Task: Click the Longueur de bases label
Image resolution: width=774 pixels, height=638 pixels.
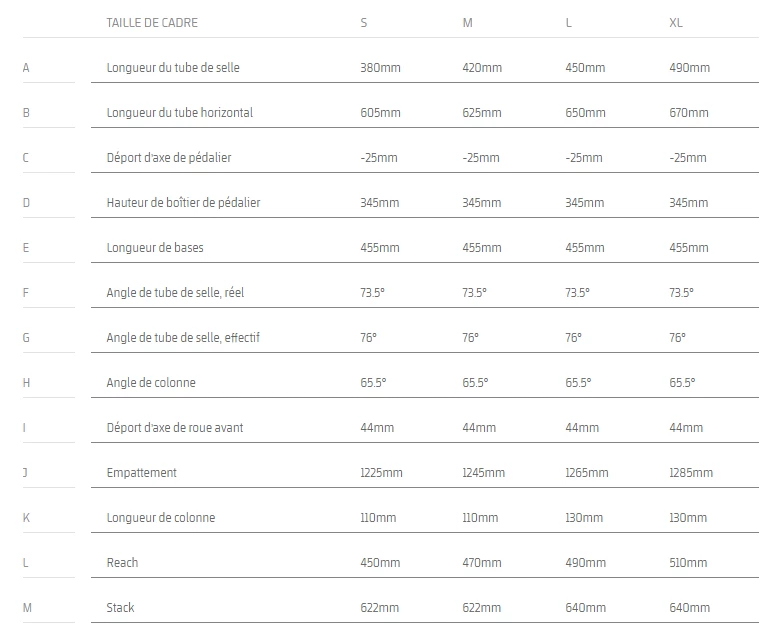Action: 154,248
